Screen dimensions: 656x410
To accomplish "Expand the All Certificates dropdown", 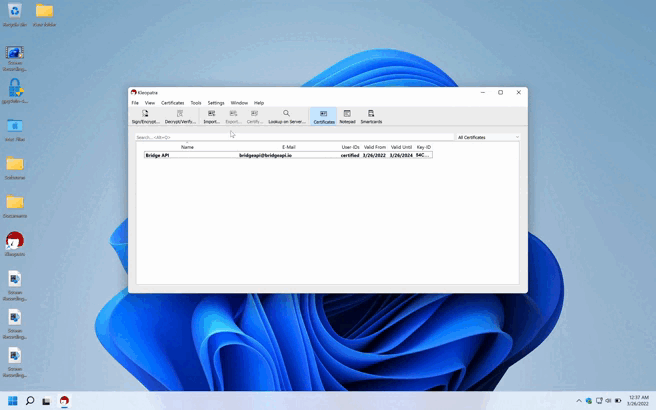I will point(488,137).
